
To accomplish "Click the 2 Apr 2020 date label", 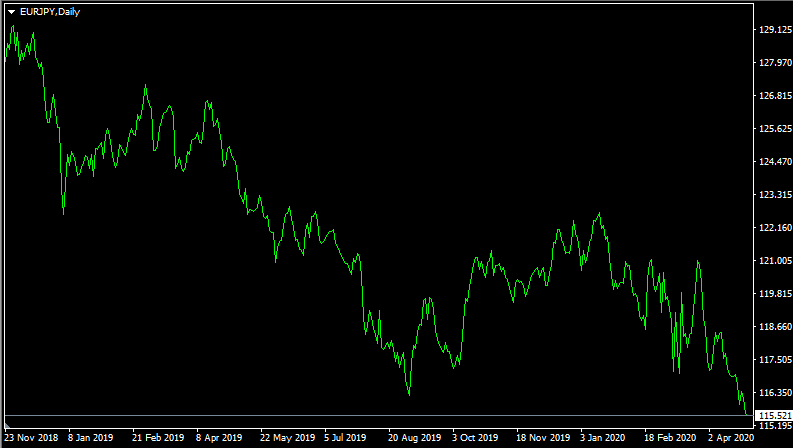I will (x=731, y=438).
